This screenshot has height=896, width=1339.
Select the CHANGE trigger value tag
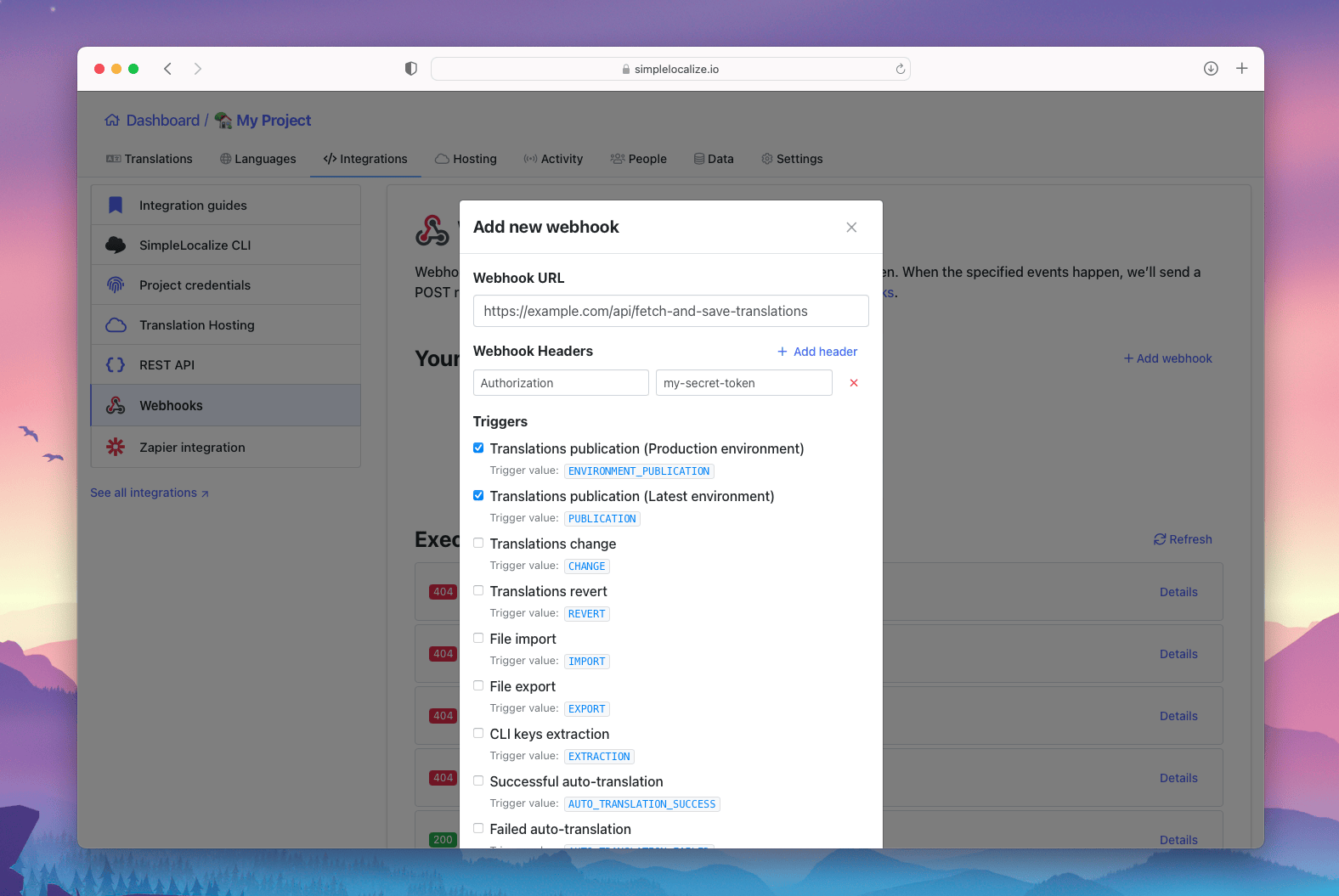(x=587, y=566)
